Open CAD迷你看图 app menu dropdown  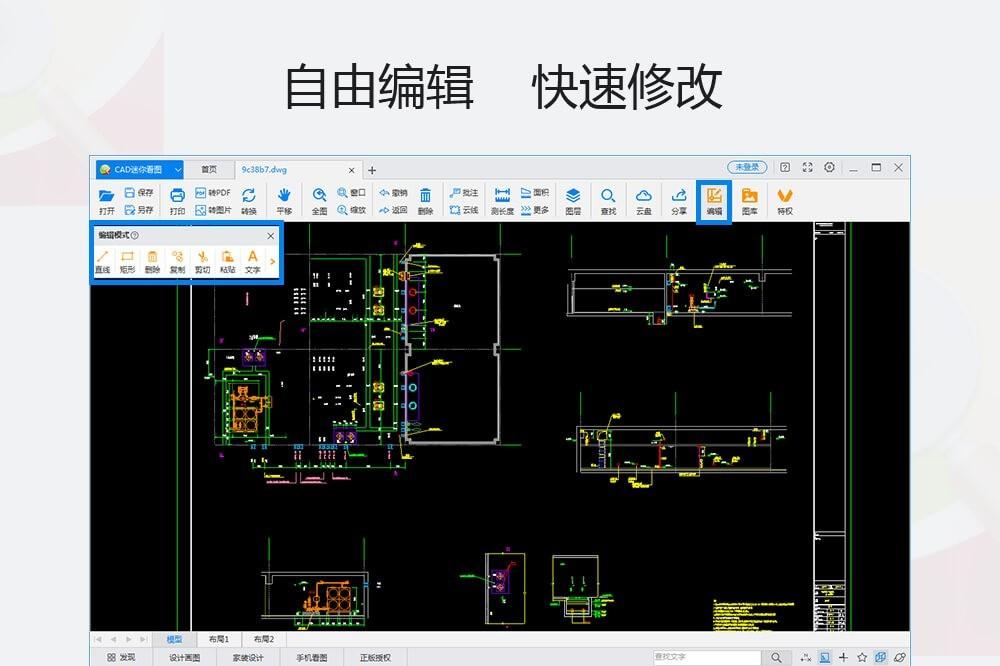(178, 169)
